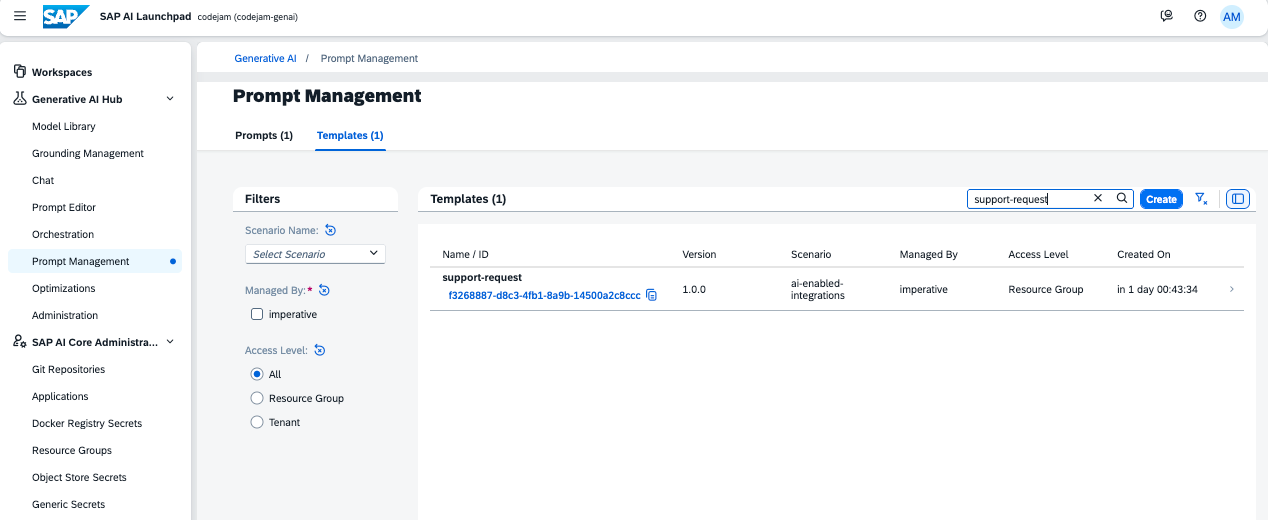Open support-request row details arrow
Screen dimensions: 1268x520
click(1231, 289)
